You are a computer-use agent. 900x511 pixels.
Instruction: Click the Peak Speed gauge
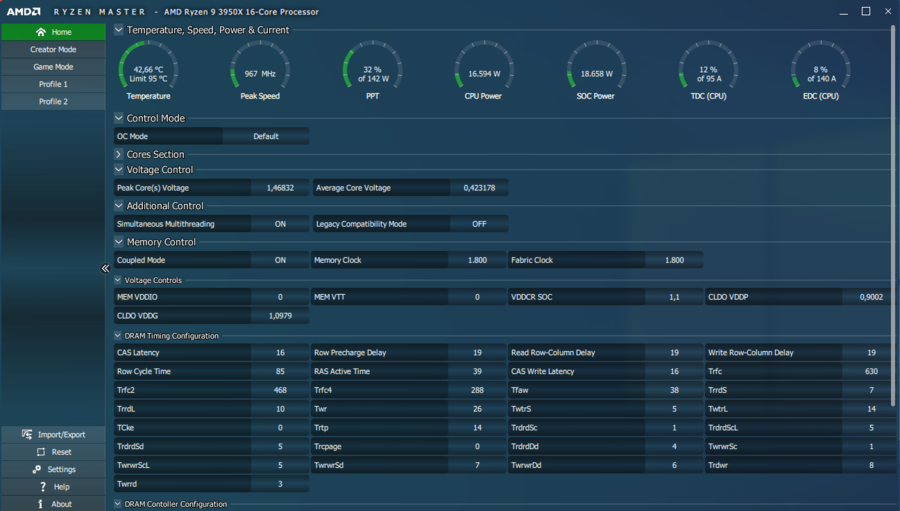click(x=260, y=71)
